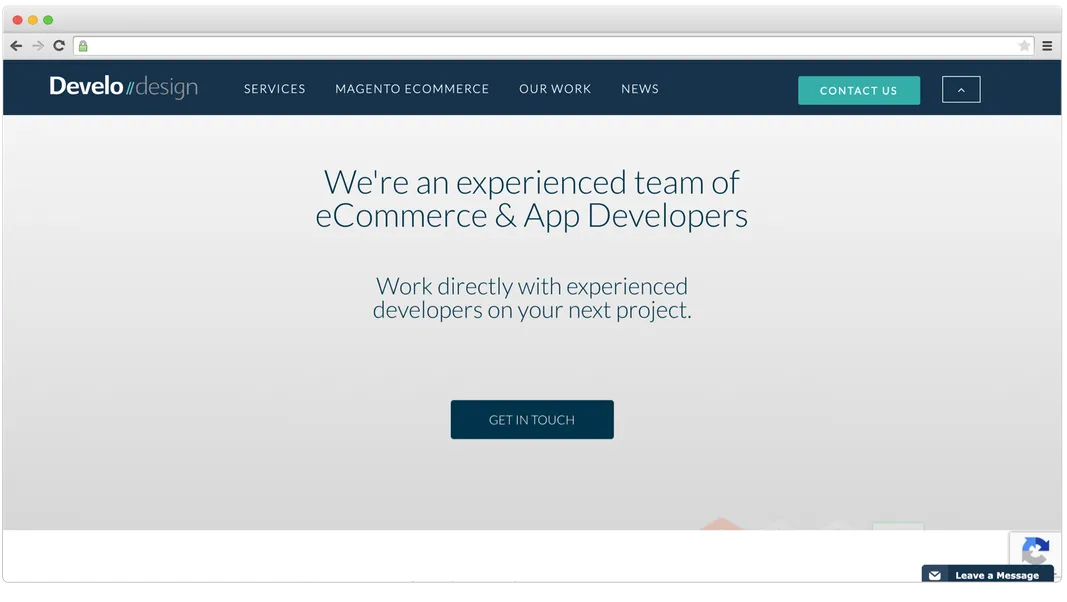Click the reCAPTCHA badge icon
Screen dimensions: 1067x602
1035,550
